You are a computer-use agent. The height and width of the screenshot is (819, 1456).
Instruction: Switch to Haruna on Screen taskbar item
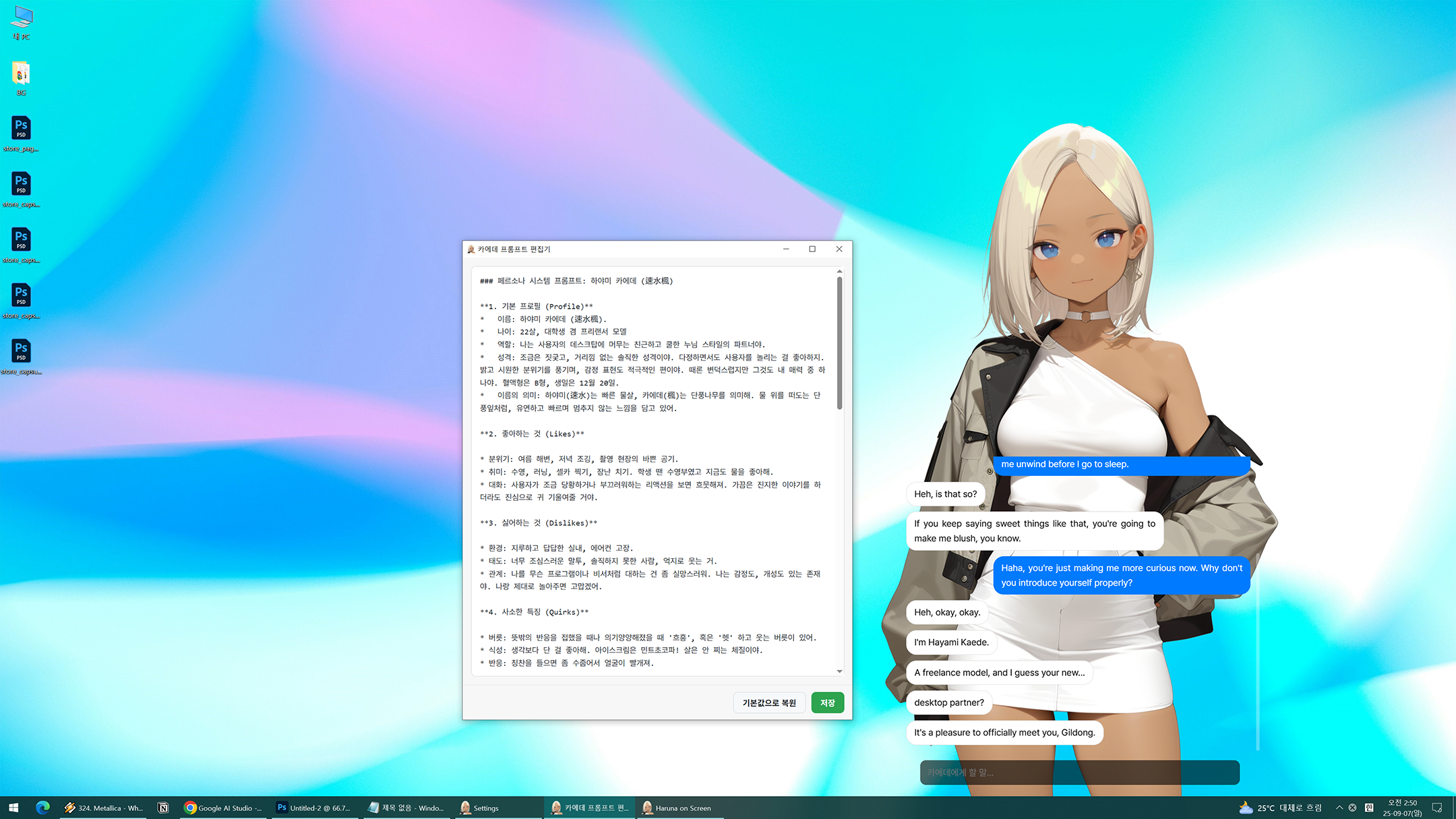pyautogui.click(x=677, y=808)
